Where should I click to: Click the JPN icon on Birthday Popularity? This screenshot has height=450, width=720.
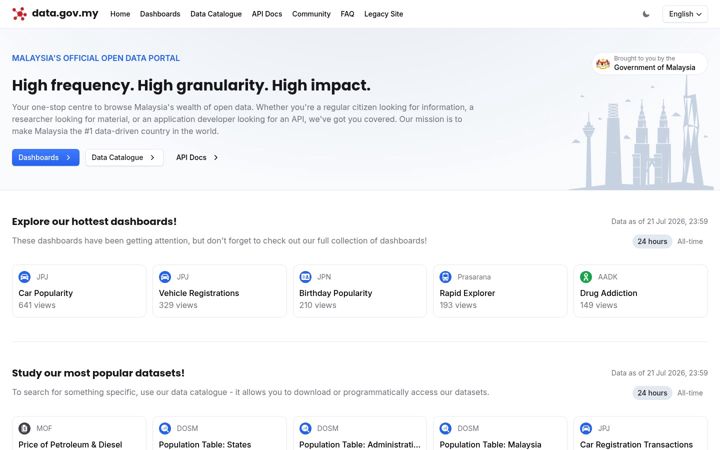(x=305, y=277)
